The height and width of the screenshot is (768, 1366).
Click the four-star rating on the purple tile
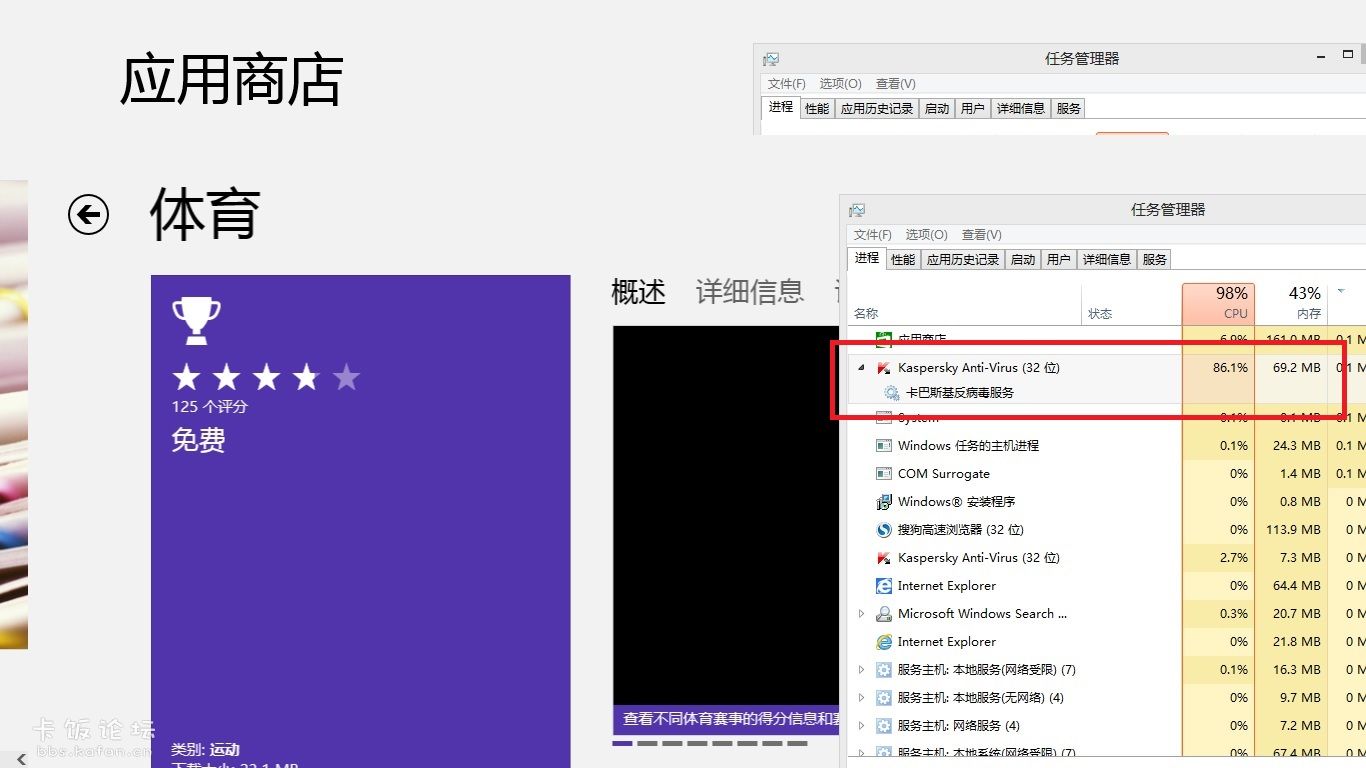pyautogui.click(x=266, y=377)
